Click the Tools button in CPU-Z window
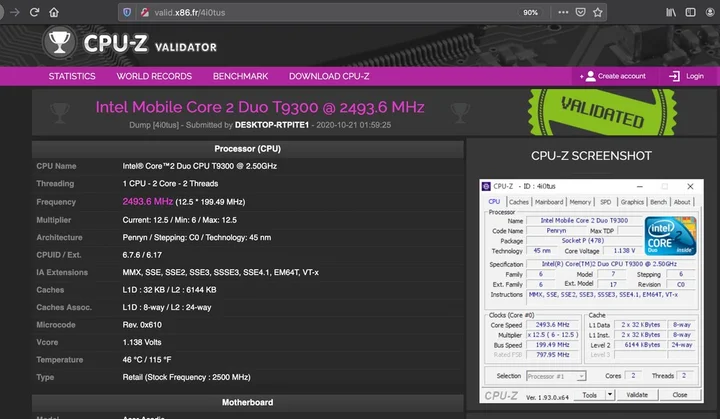 (590, 395)
